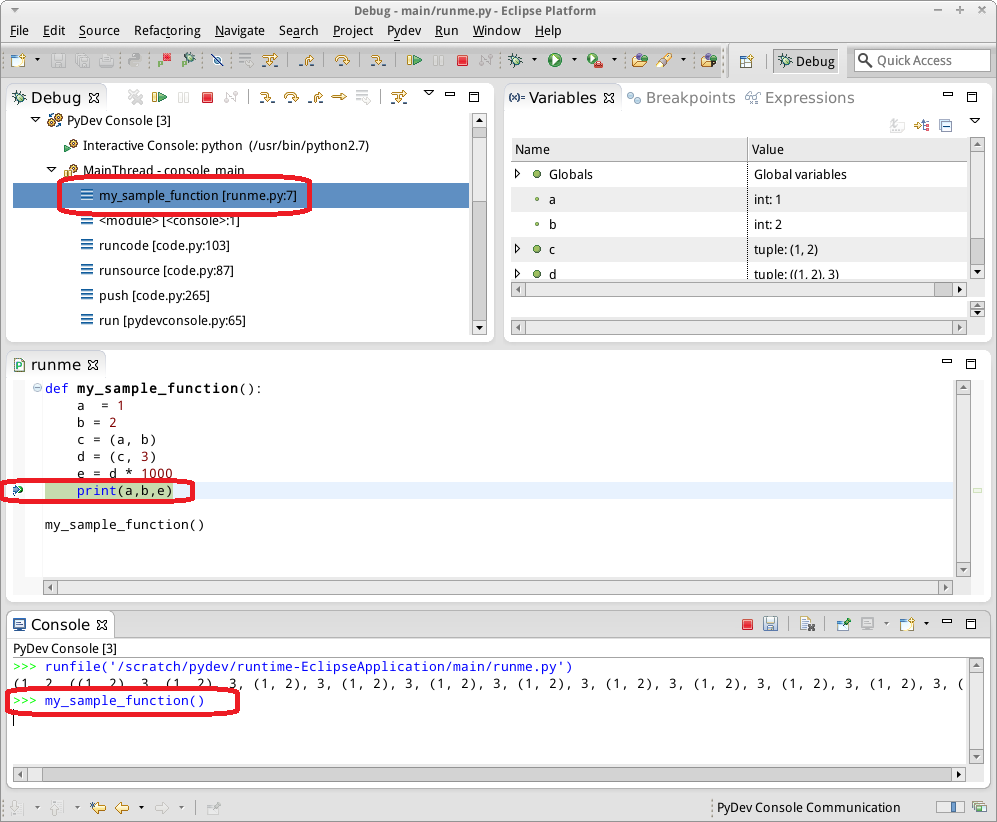Viewport: 997px width, 822px height.
Task: Select variable b row in Variables
Action: 739,224
